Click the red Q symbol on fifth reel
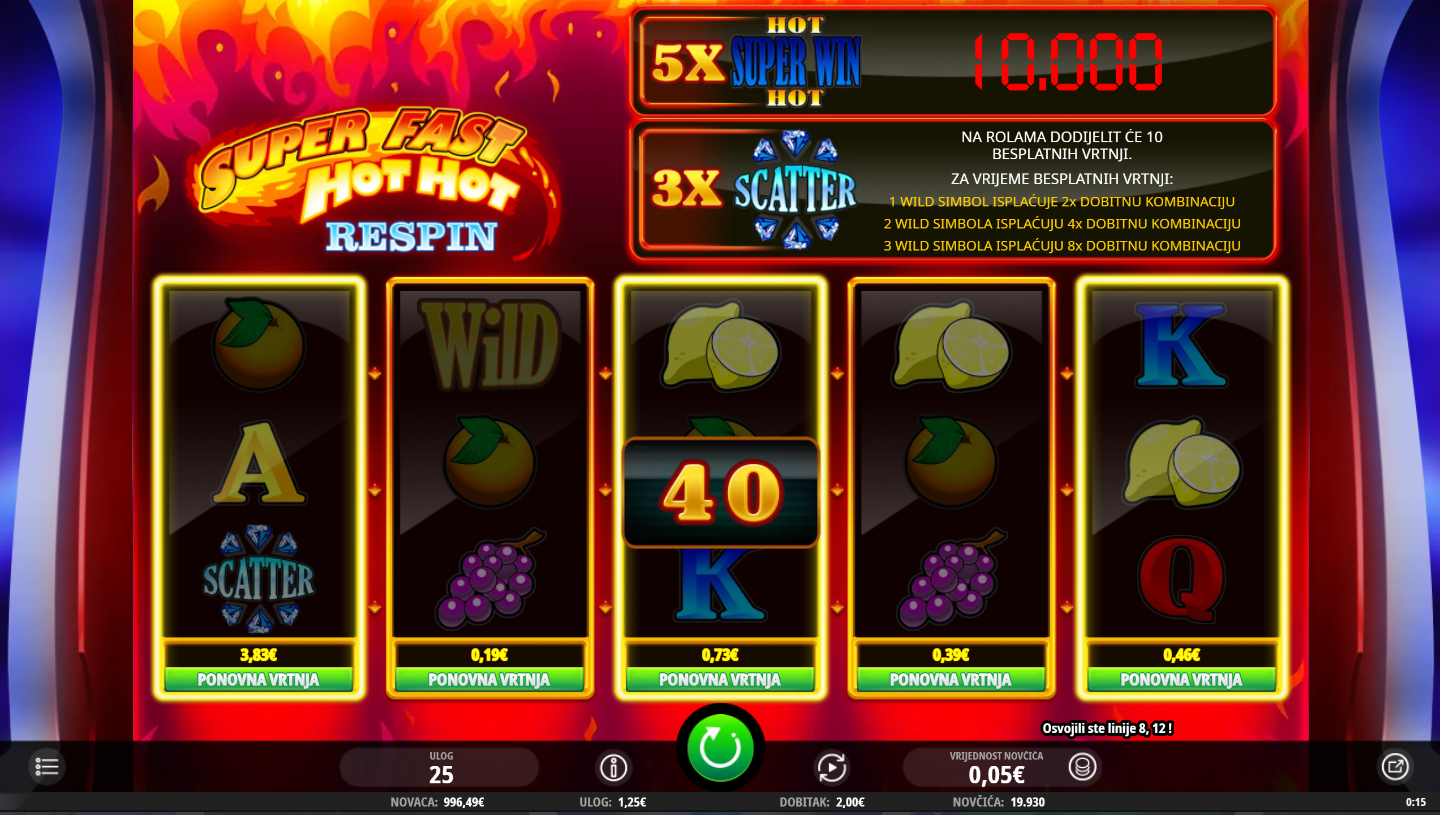This screenshot has height=815, width=1440. click(x=1181, y=580)
